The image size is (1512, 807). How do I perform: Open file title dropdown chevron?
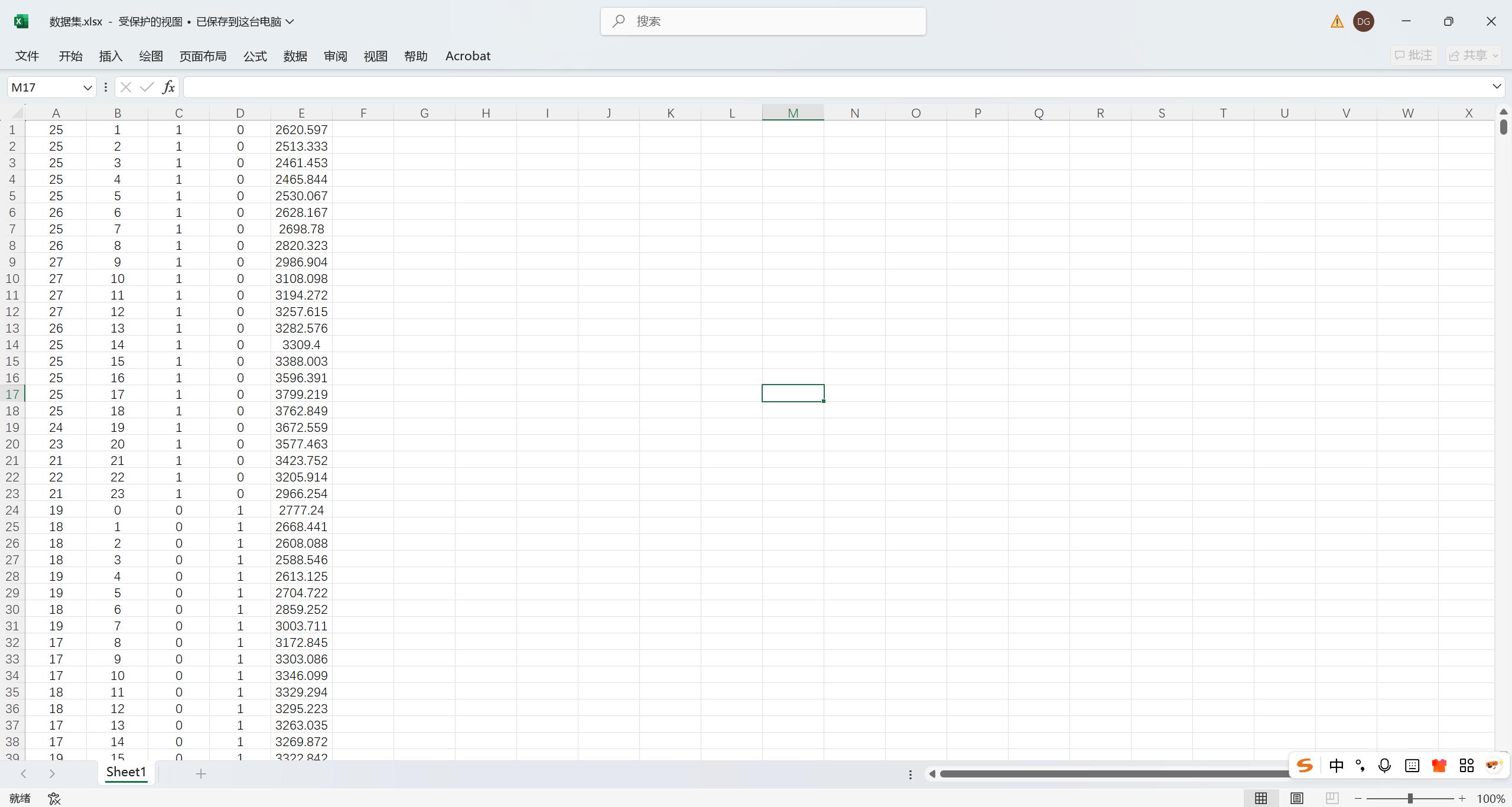tap(290, 22)
